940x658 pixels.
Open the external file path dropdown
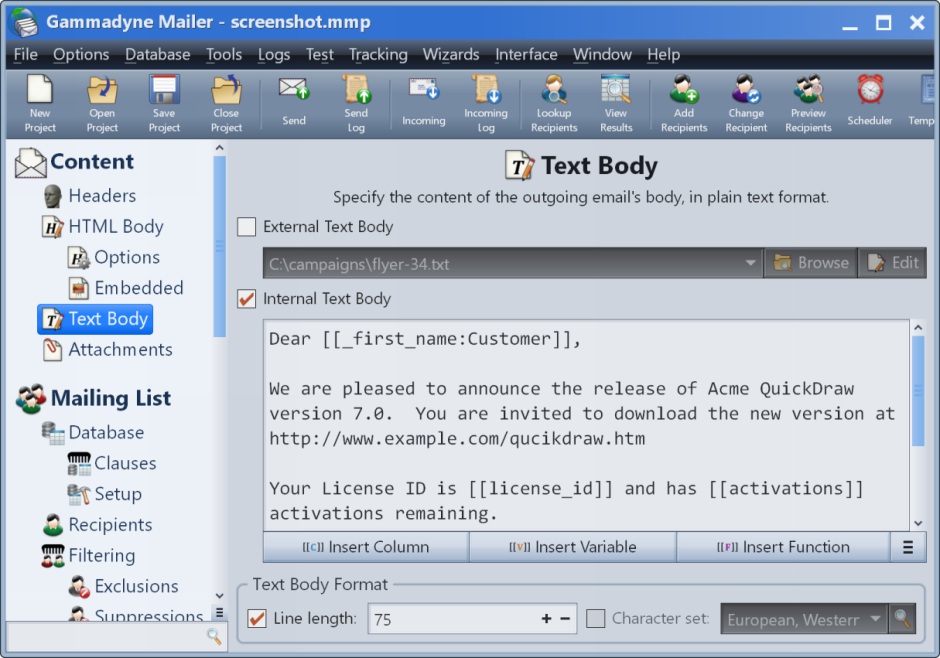pyautogui.click(x=750, y=264)
